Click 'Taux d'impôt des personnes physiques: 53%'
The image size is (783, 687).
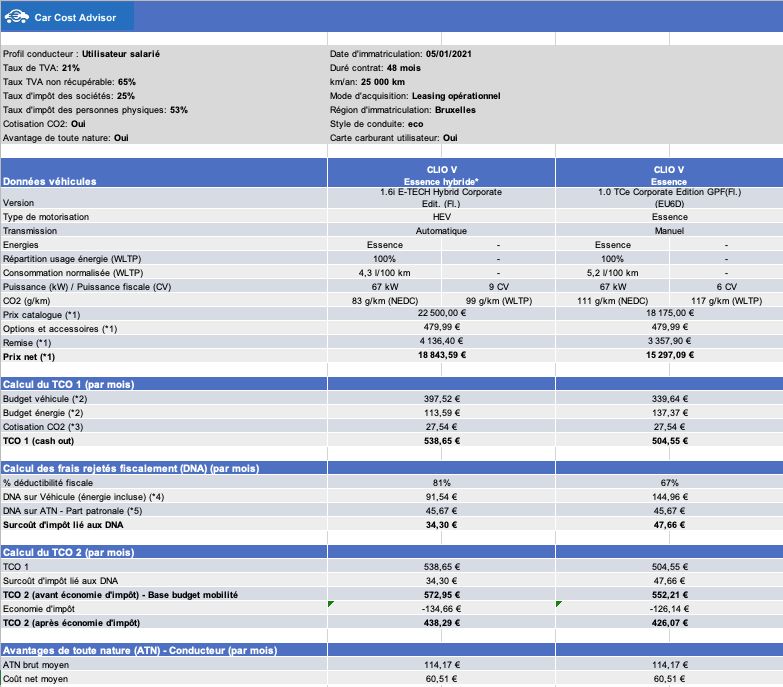pos(95,110)
